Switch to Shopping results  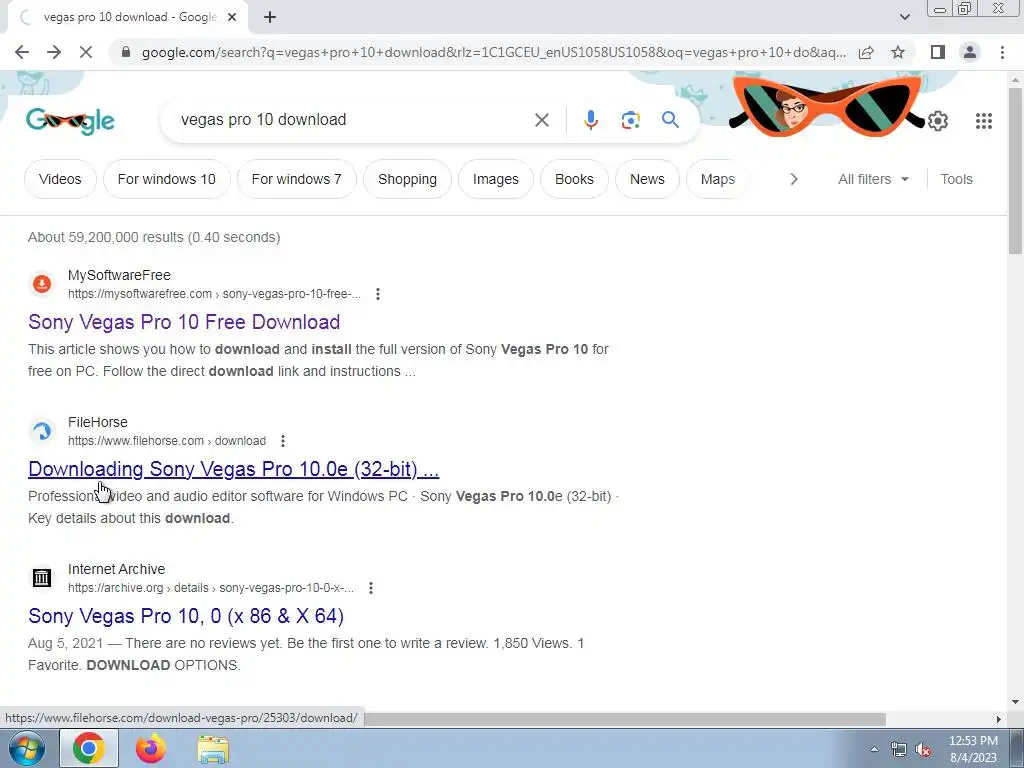click(x=408, y=179)
